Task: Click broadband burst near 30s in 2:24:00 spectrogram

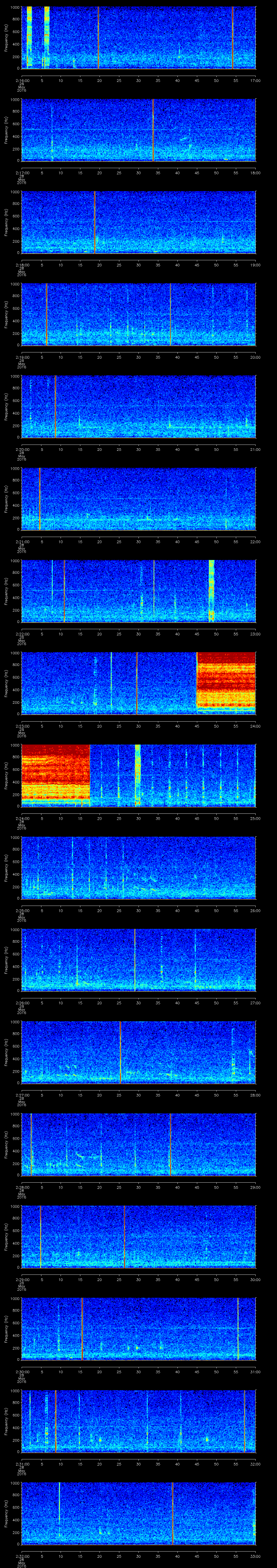Action: pyautogui.click(x=138, y=774)
